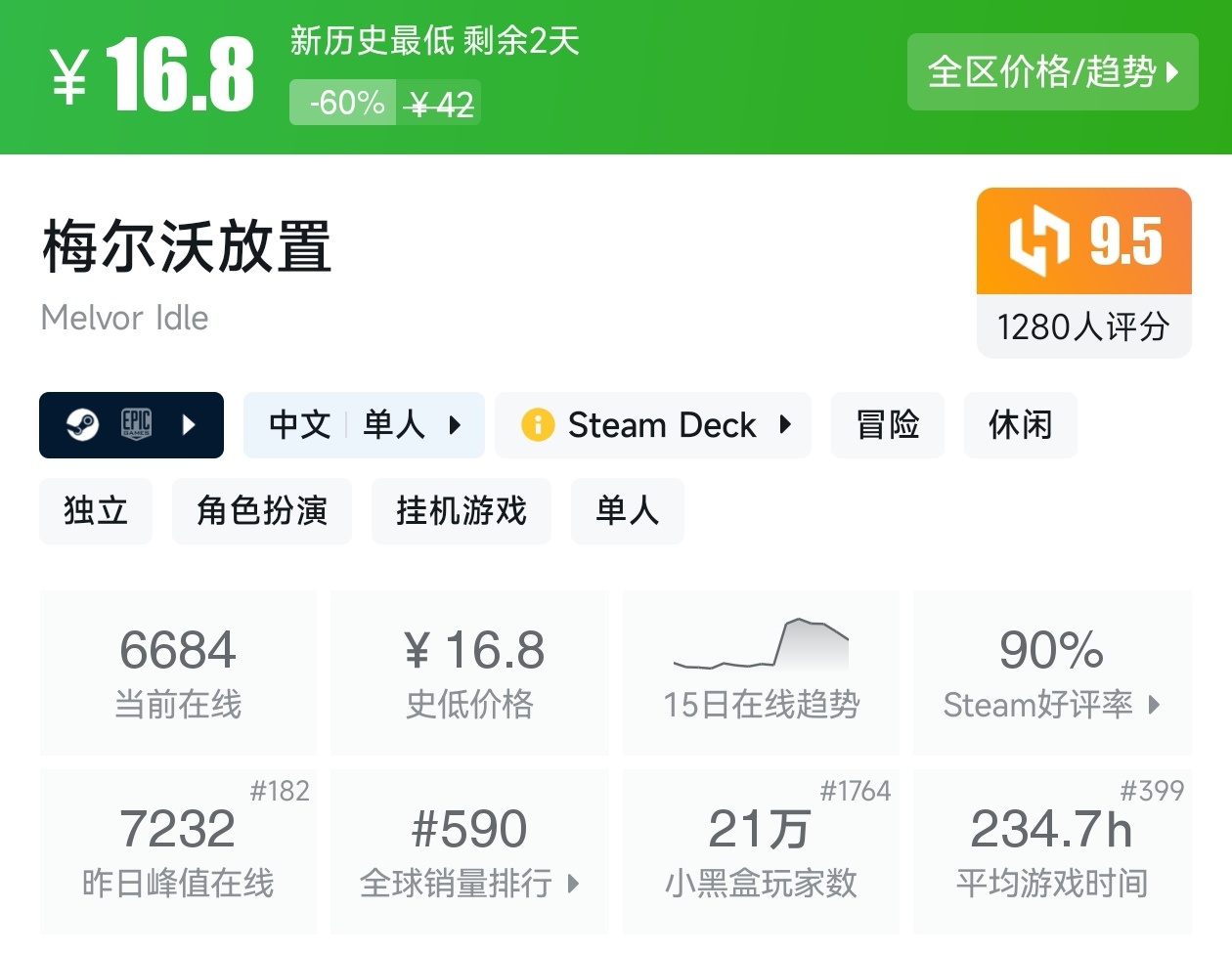Select the 冒险 adventure tag

[x=886, y=424]
